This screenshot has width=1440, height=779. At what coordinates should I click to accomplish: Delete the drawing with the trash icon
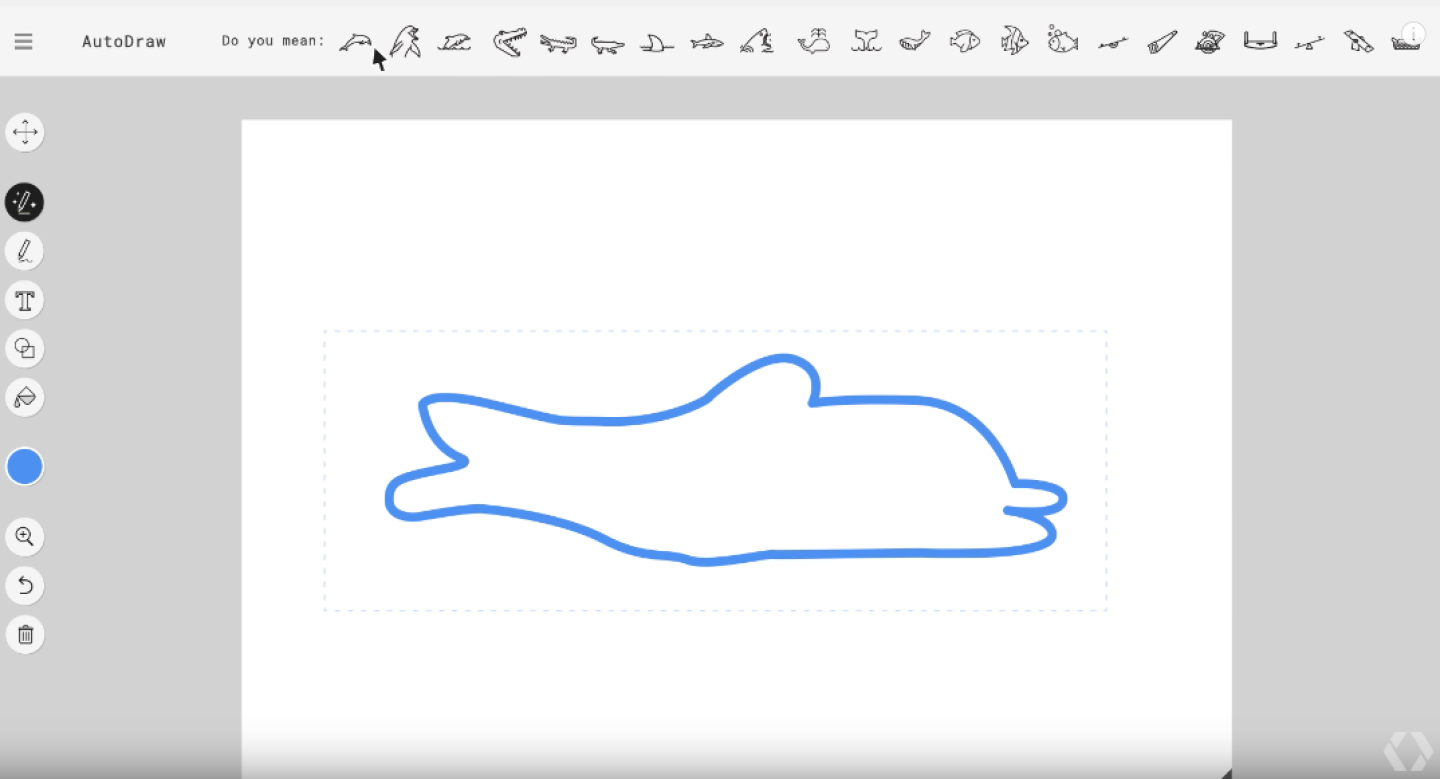[24, 634]
